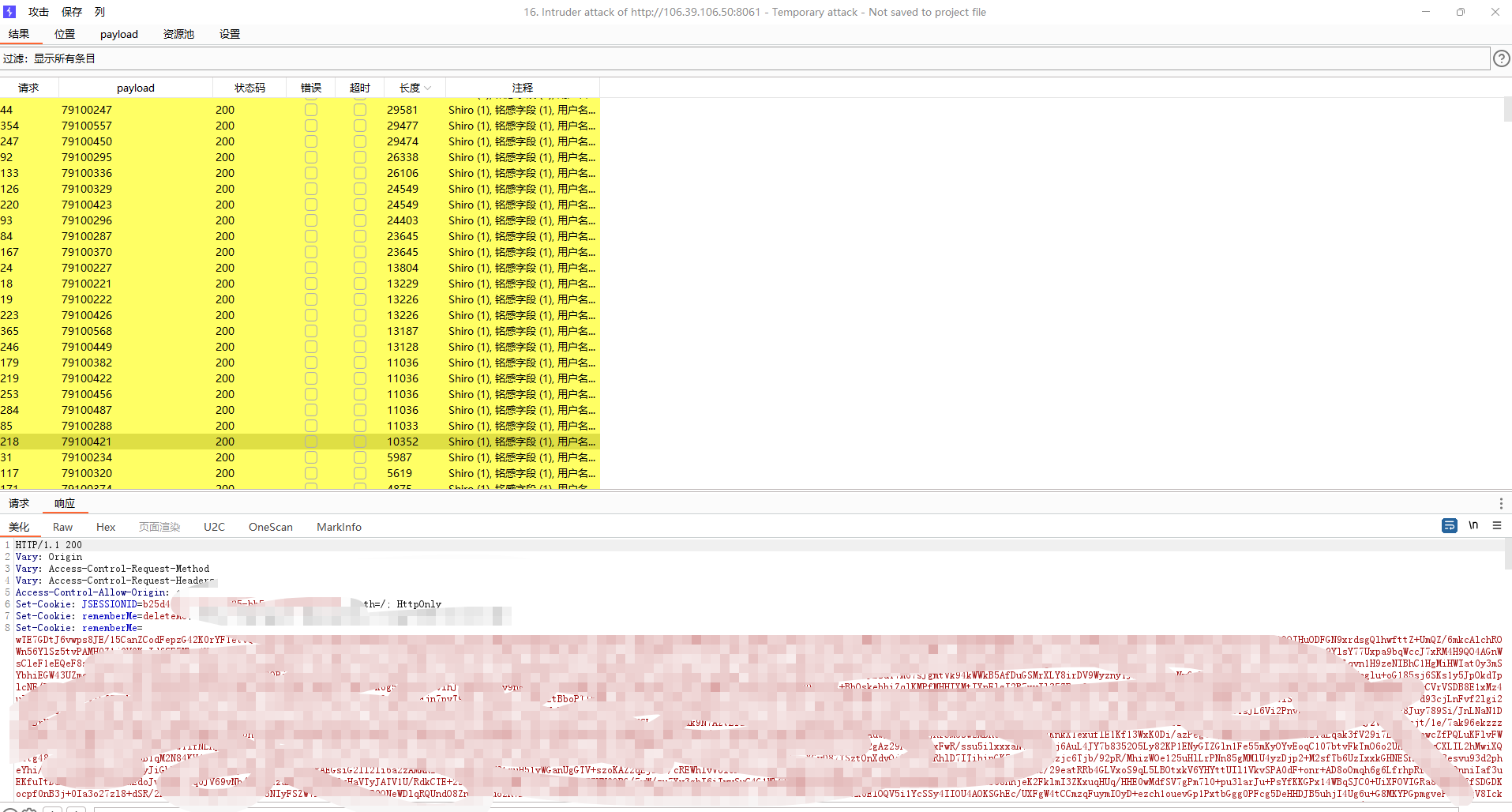Image resolution: width=1512 pixels, height=812 pixels.
Task: Select the row with payload 79100221
Action: coord(300,284)
